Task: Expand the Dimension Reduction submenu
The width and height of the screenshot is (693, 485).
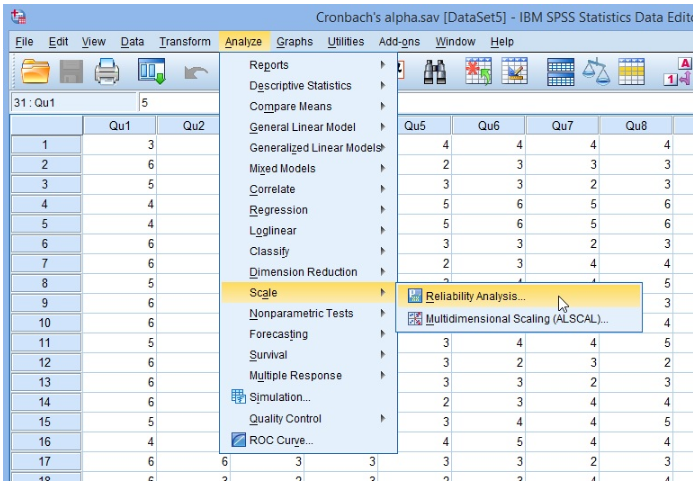Action: pyautogui.click(x=308, y=272)
